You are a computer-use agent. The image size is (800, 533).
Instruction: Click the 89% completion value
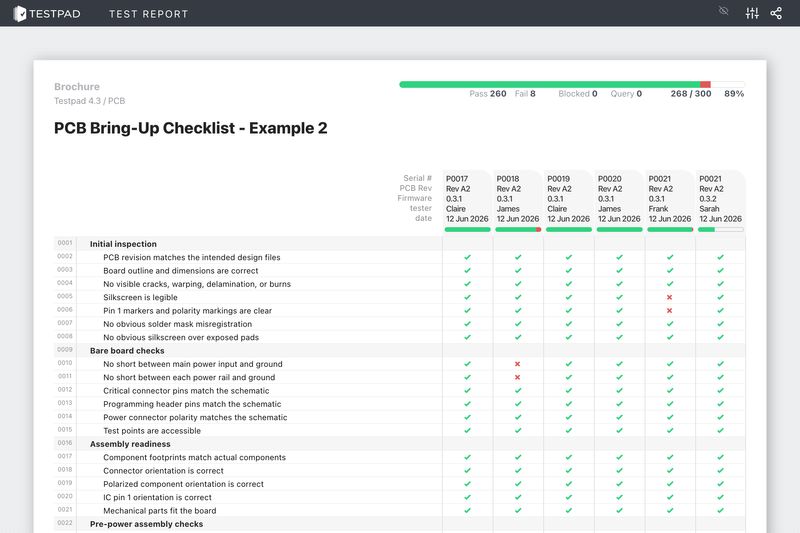[x=734, y=94]
